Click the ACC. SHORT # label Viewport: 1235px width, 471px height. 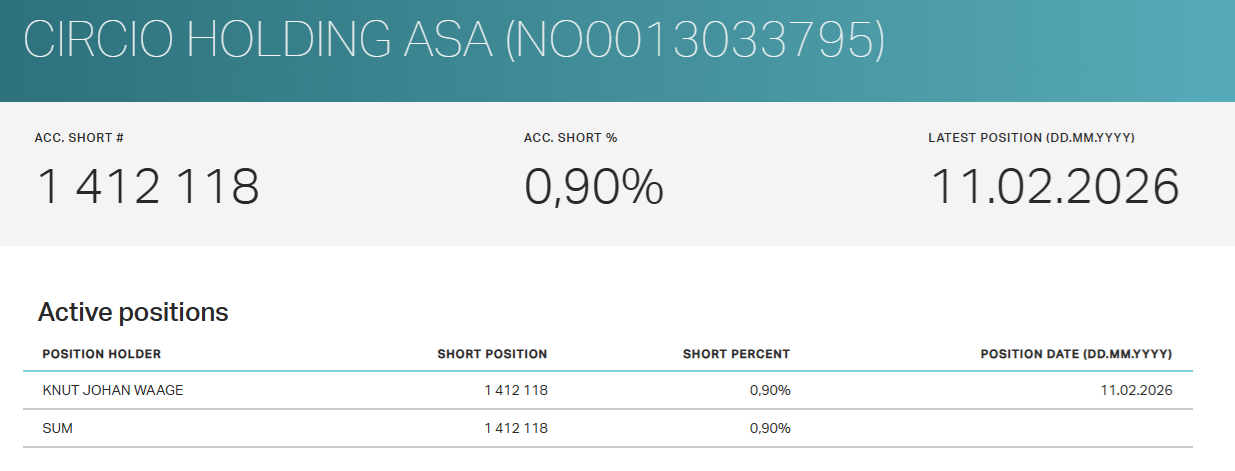pyautogui.click(x=79, y=138)
